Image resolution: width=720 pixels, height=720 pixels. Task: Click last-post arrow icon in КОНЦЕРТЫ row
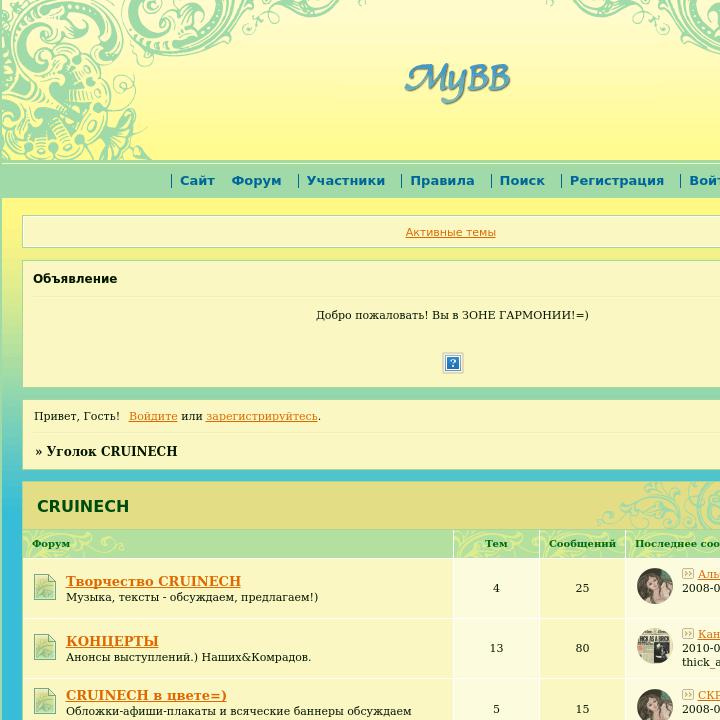click(688, 634)
